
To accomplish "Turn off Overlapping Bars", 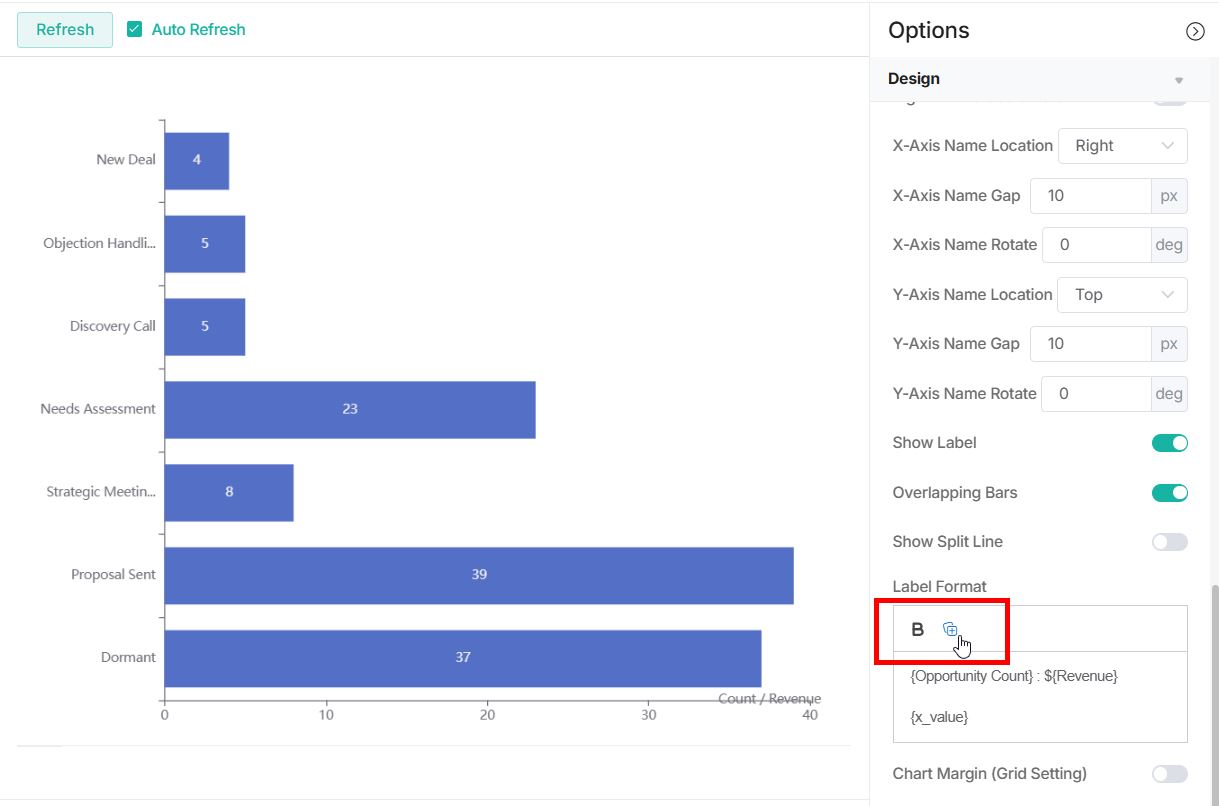I will coord(1168,492).
